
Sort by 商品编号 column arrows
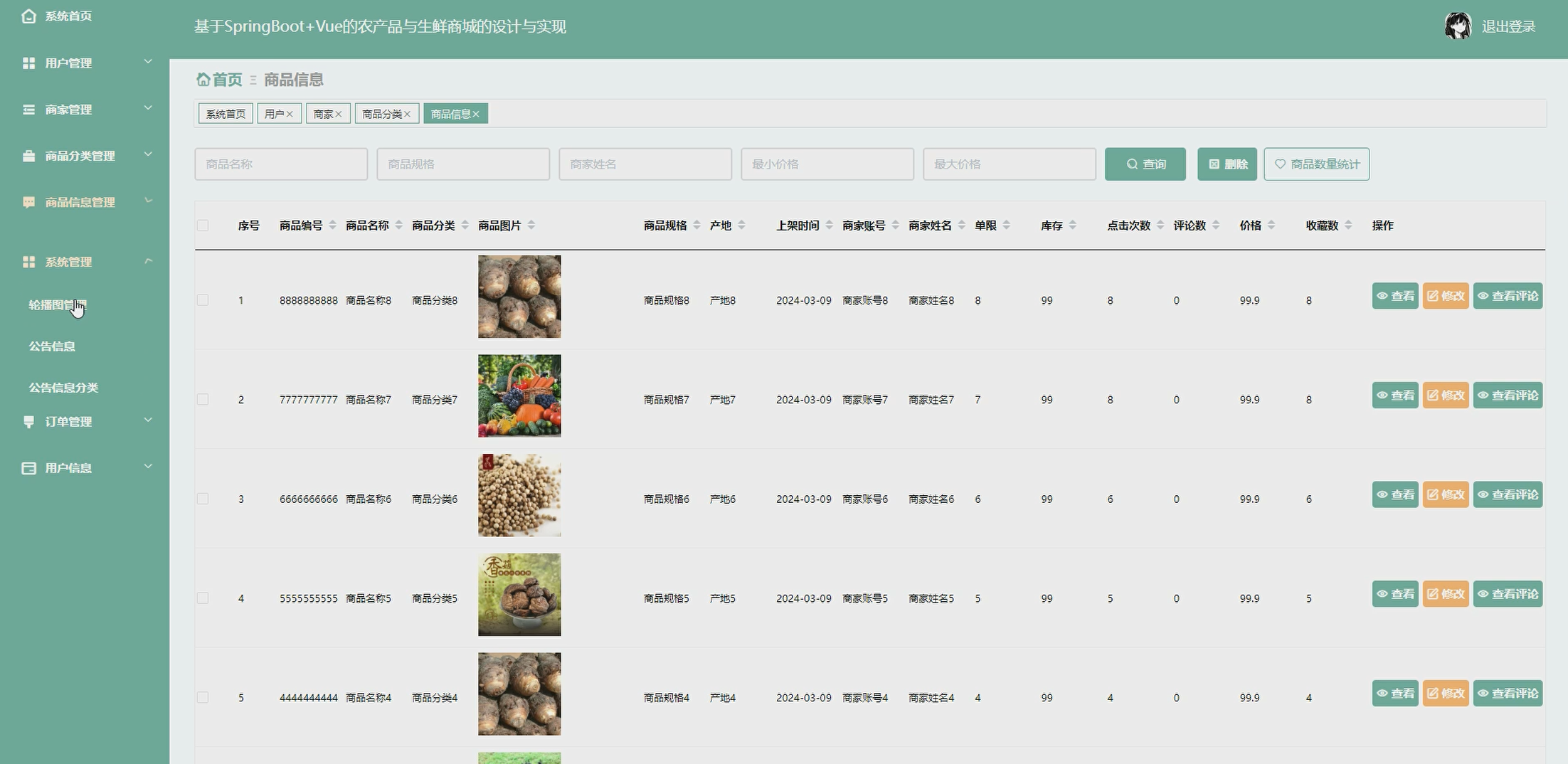332,226
